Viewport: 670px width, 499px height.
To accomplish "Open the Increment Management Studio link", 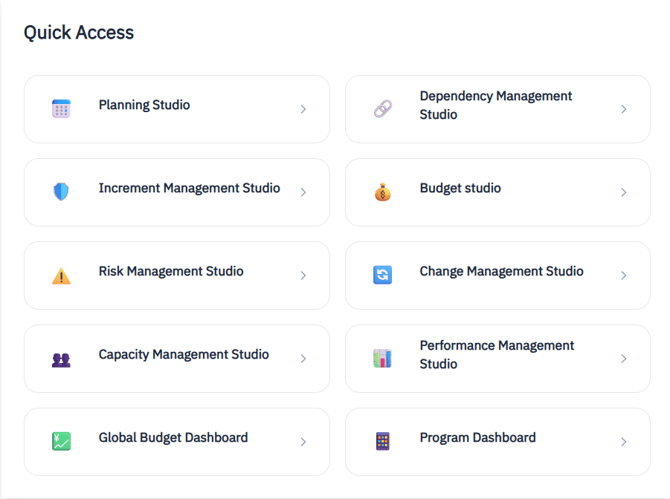I will point(189,188).
